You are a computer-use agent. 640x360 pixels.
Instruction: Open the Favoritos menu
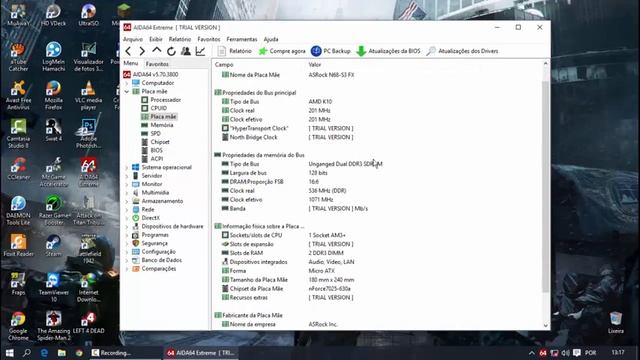209,39
